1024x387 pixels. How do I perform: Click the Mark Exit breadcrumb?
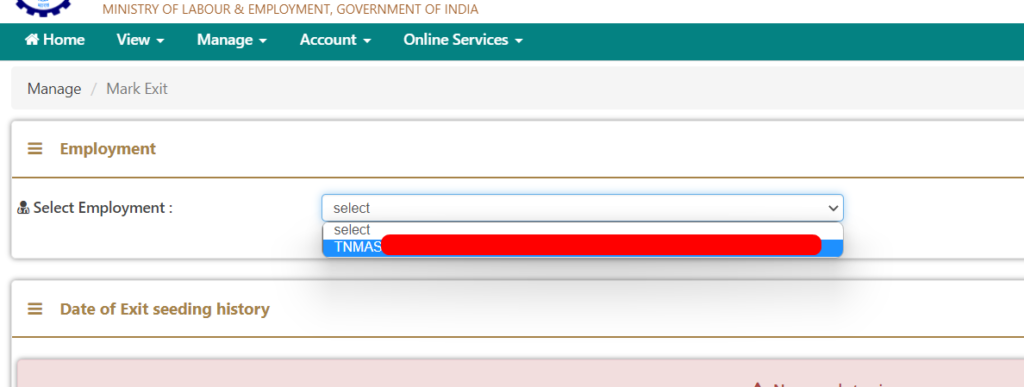[137, 89]
